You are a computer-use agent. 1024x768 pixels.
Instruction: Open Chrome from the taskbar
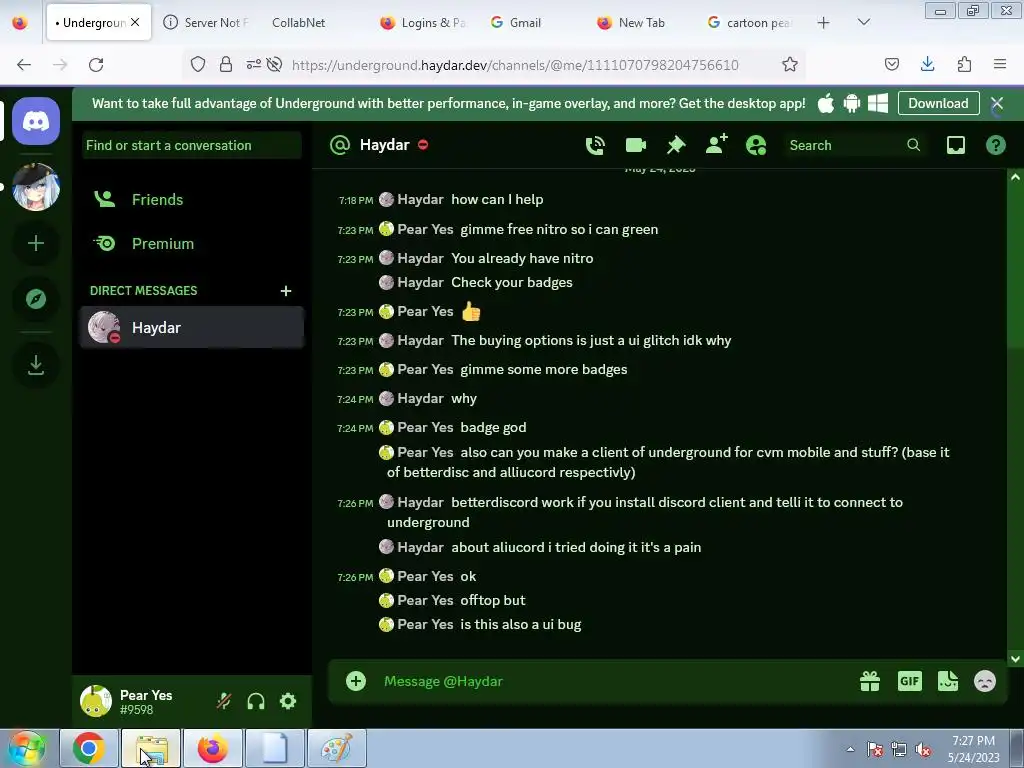(89, 748)
